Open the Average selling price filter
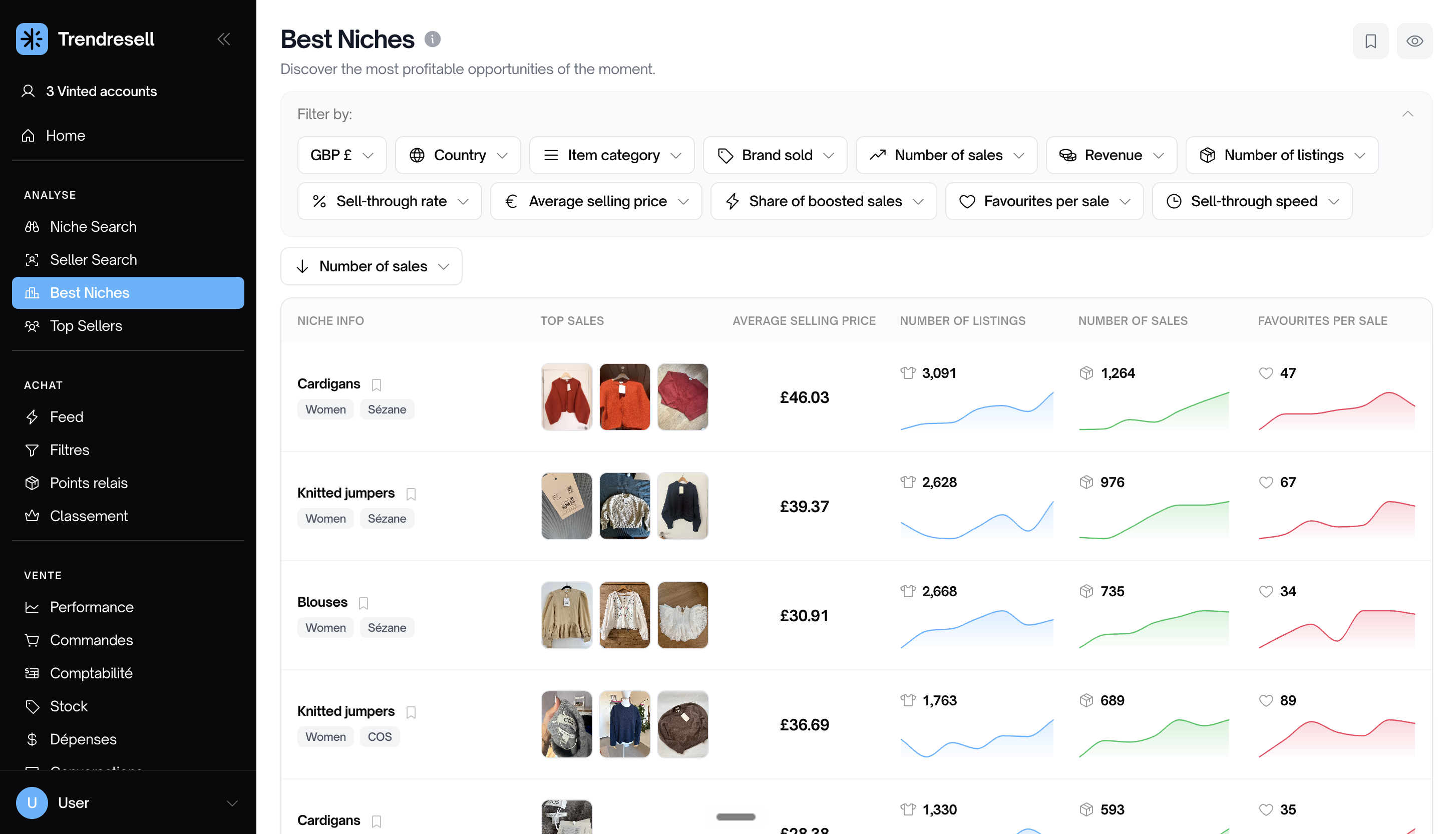Screen dimensions: 1456x834 pos(596,201)
